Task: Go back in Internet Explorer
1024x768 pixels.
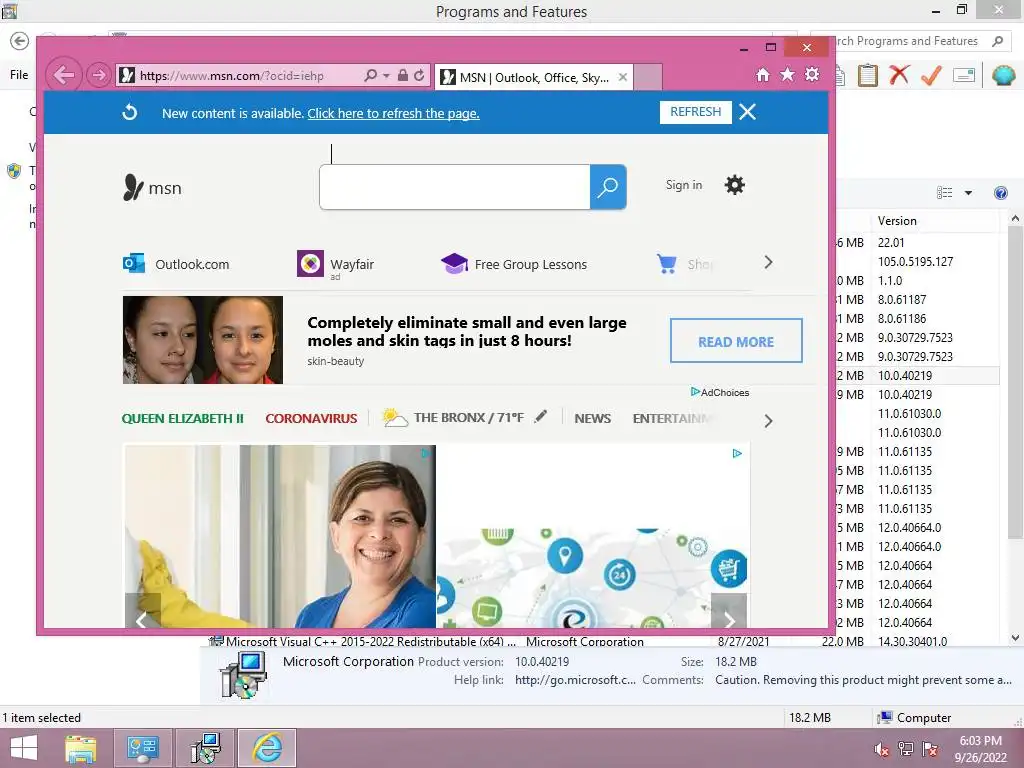Action: pos(63,76)
